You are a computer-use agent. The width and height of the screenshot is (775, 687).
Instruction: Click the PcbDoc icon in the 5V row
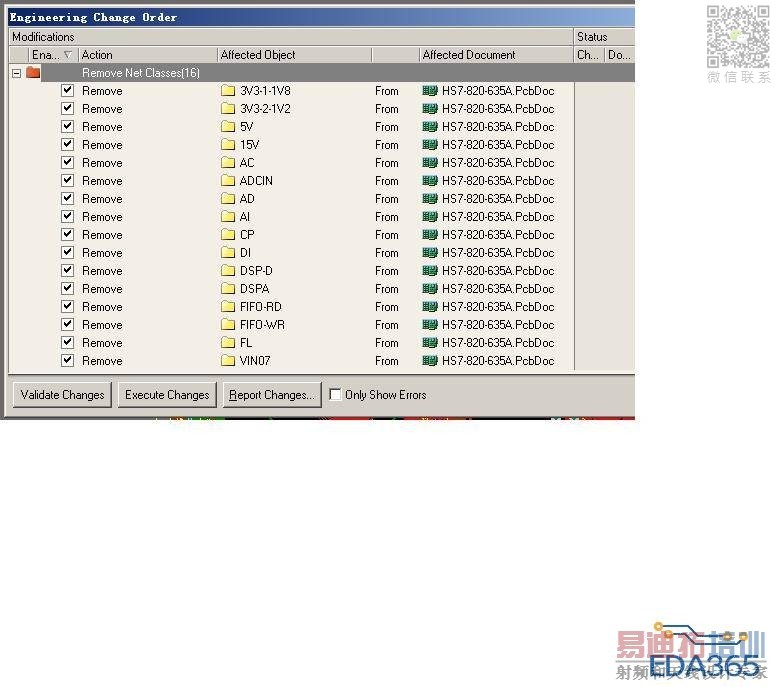pyautogui.click(x=430, y=127)
